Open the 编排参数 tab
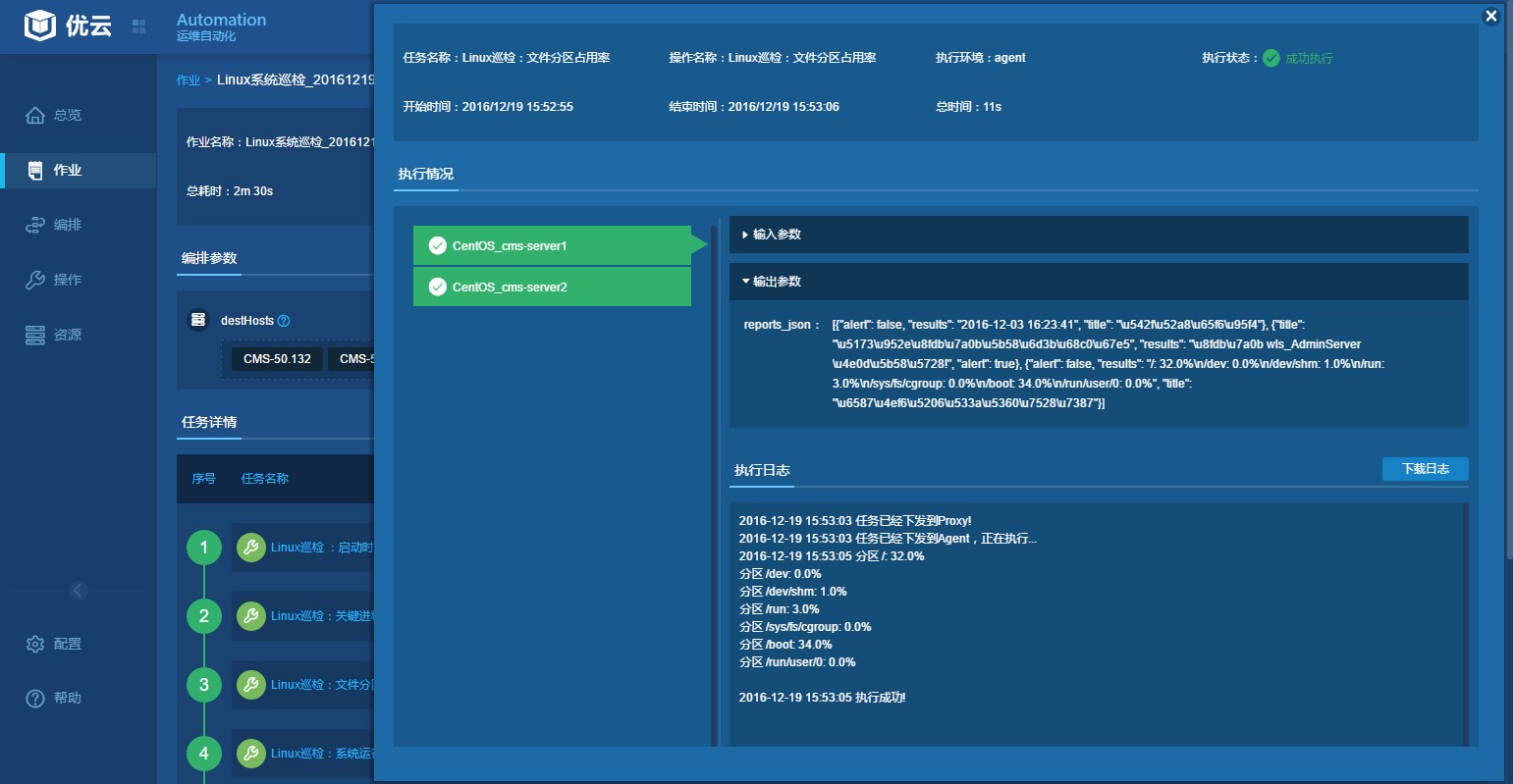Viewport: 1513px width, 784px height. 209,258
